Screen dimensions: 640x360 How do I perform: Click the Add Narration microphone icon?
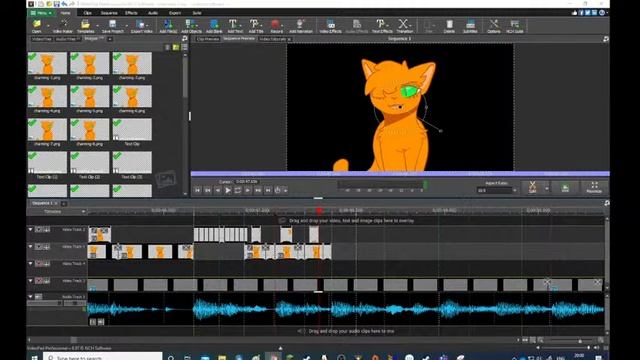(300, 26)
